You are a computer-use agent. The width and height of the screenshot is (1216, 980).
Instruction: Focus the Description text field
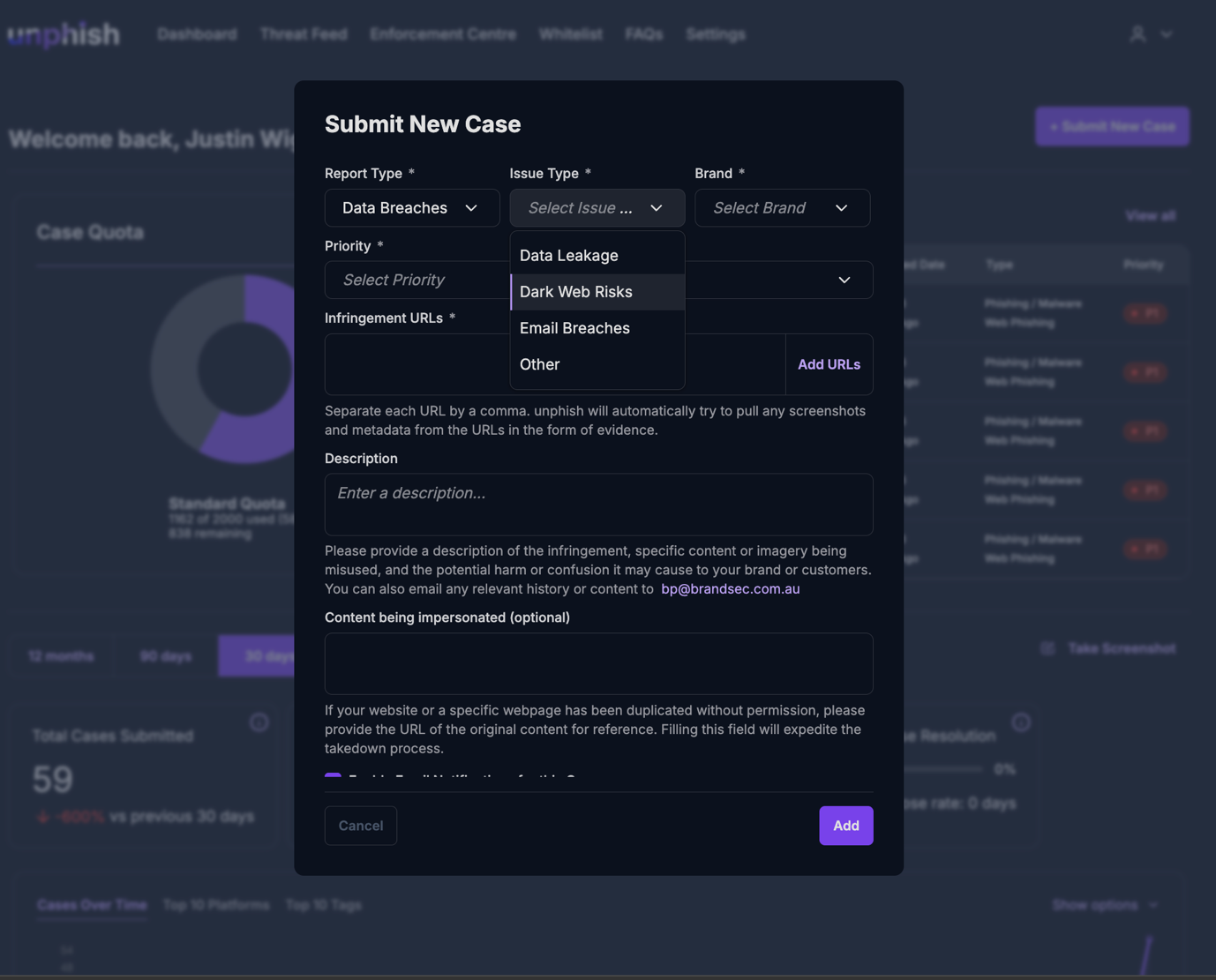point(598,505)
